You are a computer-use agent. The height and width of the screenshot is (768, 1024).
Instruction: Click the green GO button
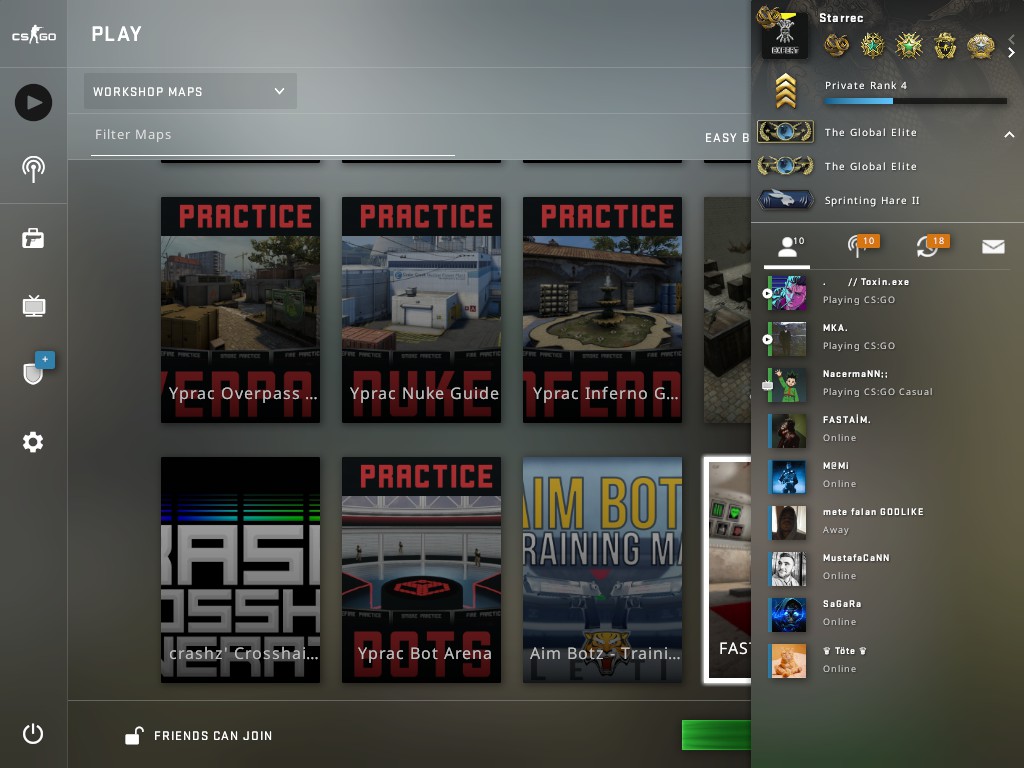(x=716, y=735)
